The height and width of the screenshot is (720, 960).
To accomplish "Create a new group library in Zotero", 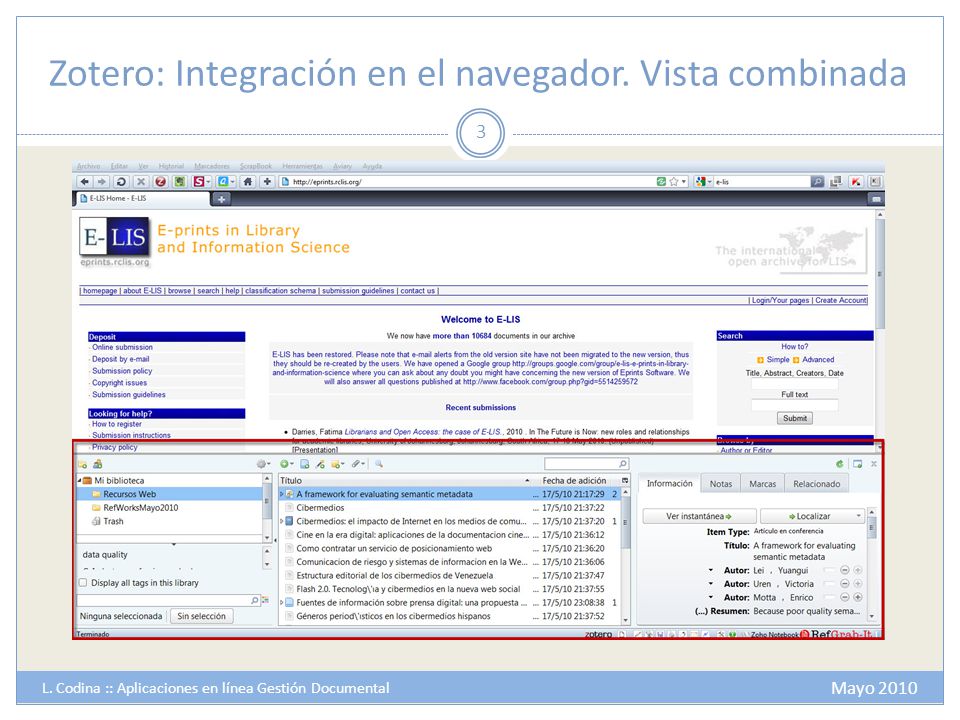I will pyautogui.click(x=98, y=464).
